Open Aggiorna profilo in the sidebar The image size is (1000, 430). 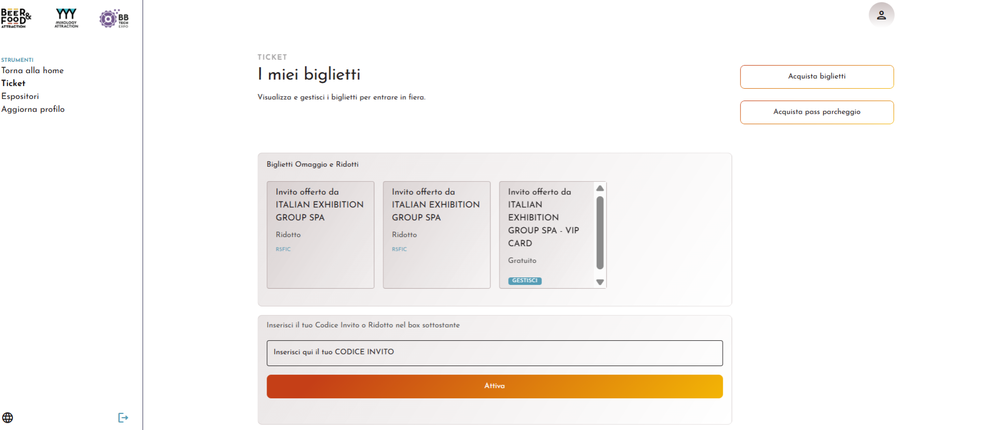click(33, 110)
